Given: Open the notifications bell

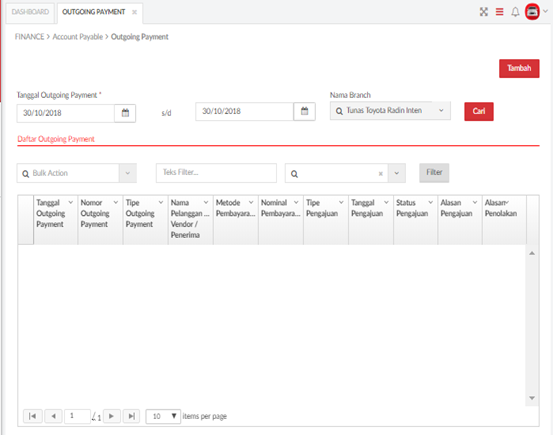Looking at the screenshot, I should (515, 12).
